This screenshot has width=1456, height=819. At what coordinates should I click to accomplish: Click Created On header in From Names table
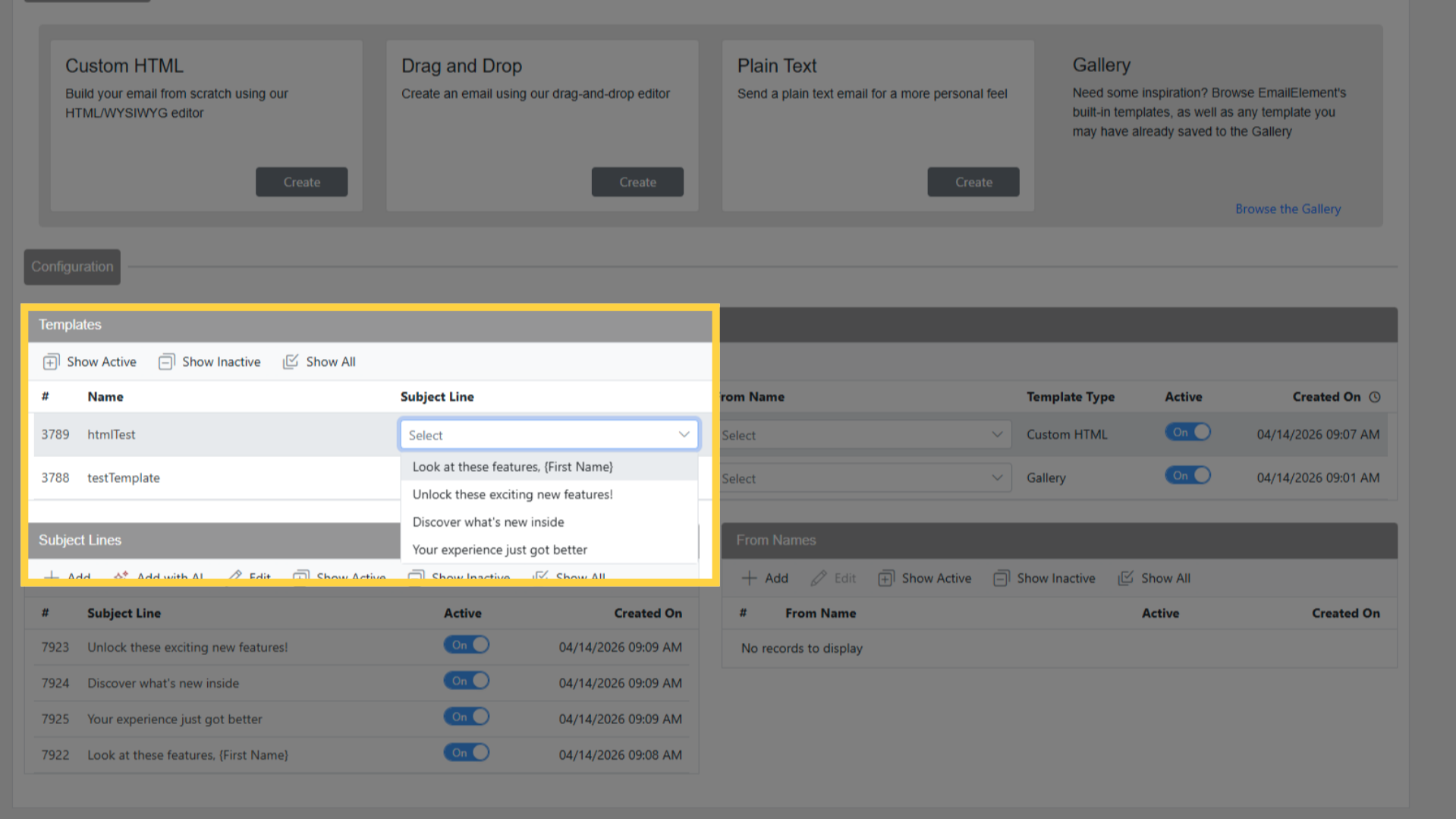pyautogui.click(x=1346, y=613)
